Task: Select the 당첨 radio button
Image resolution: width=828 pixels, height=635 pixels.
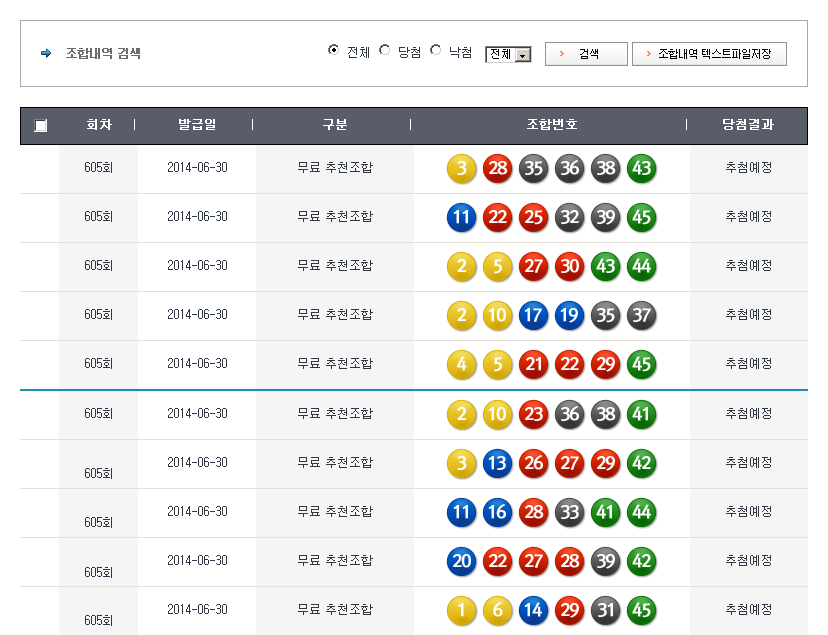Action: (385, 51)
